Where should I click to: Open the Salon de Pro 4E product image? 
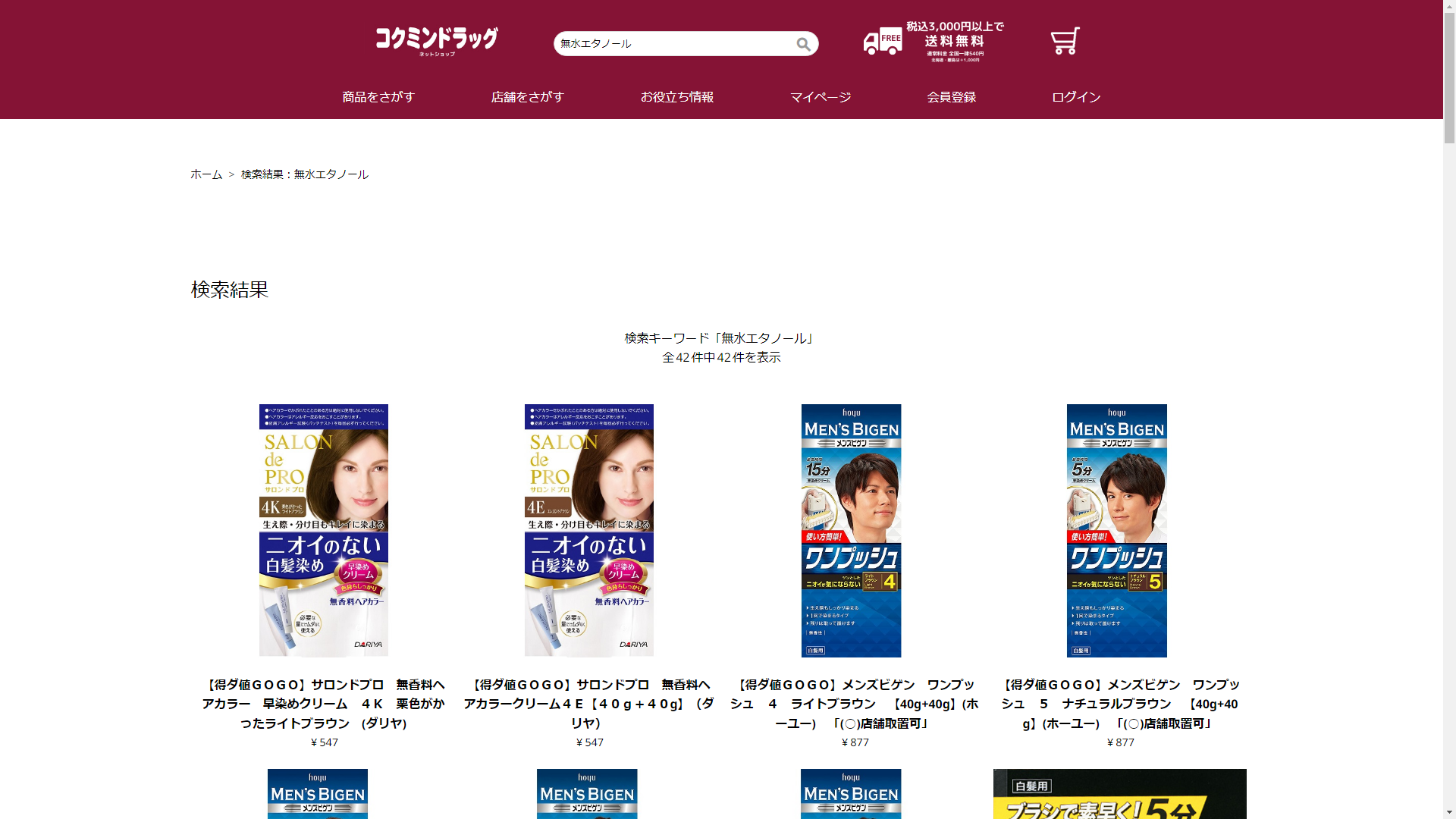click(589, 530)
